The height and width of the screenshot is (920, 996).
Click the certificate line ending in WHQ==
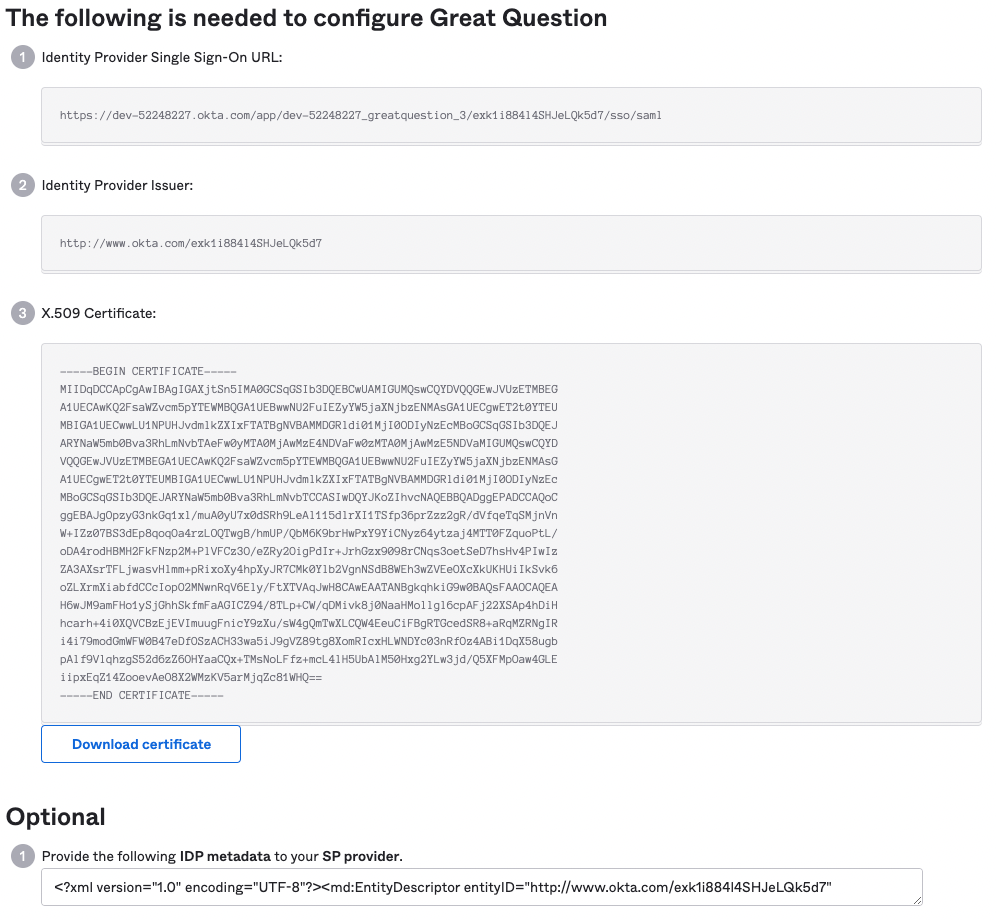point(191,677)
